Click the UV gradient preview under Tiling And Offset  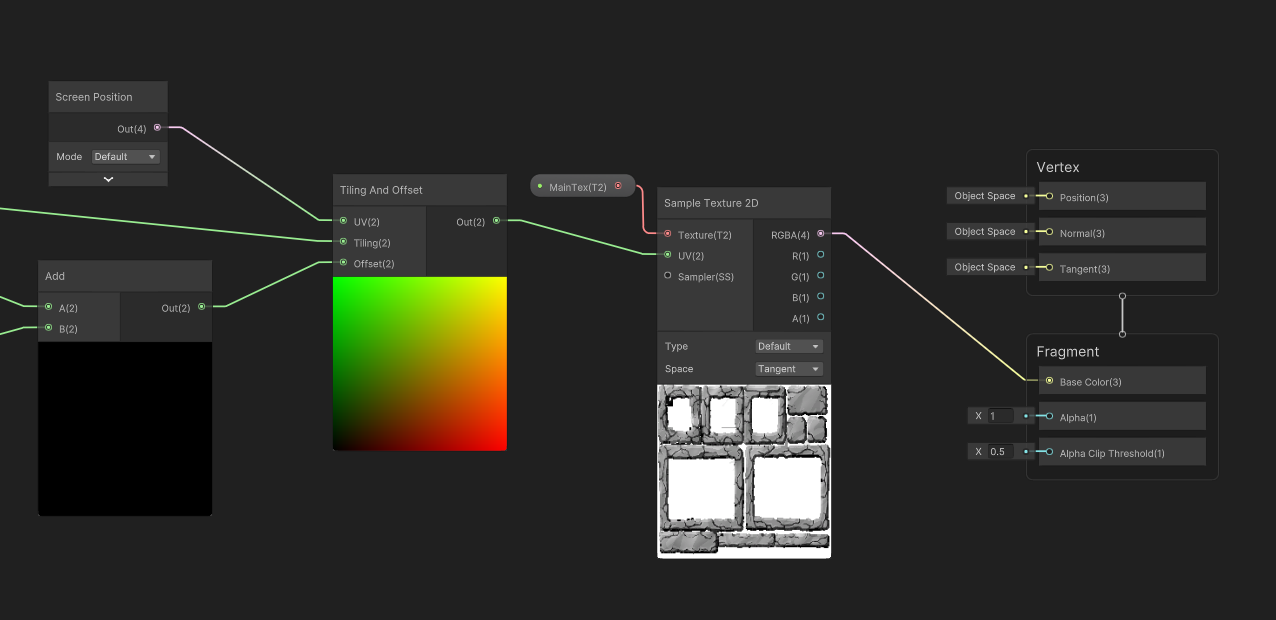pyautogui.click(x=419, y=363)
